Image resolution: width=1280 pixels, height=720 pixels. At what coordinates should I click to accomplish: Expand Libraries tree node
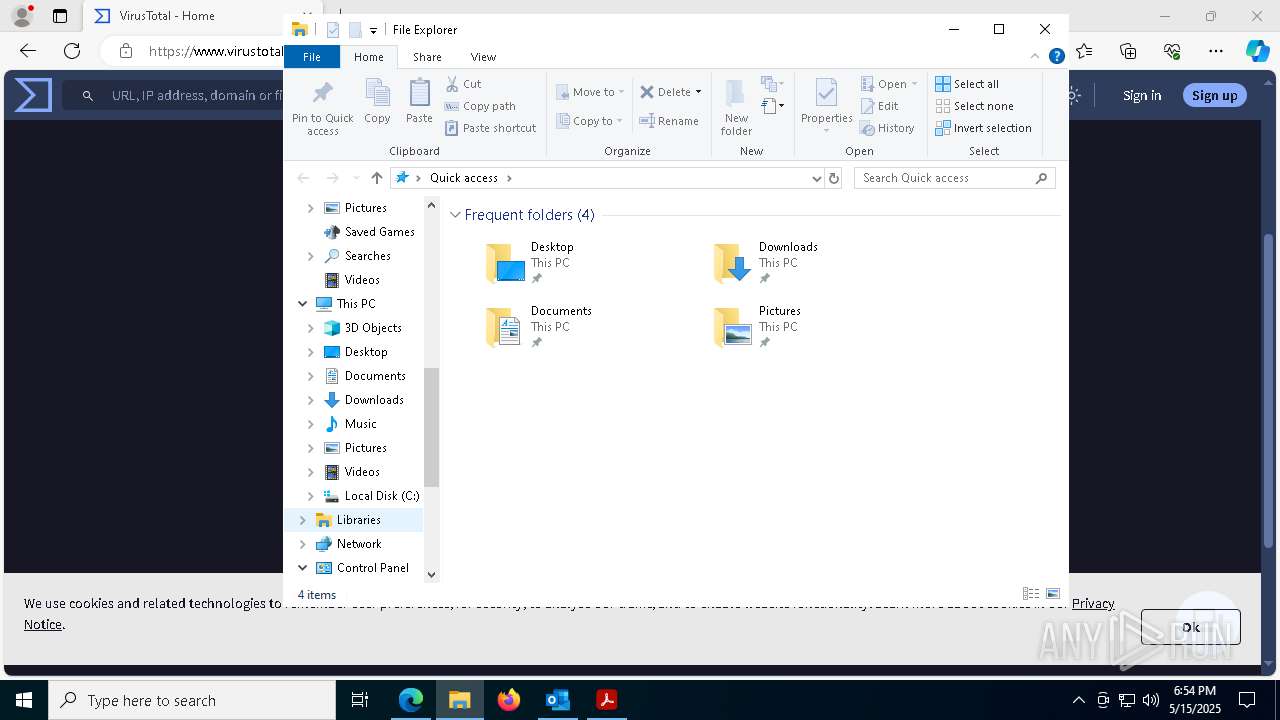303,520
